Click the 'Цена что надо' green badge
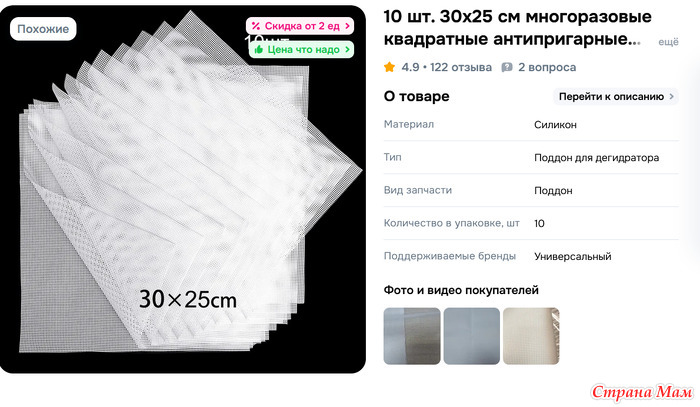The width and height of the screenshot is (700, 407). point(301,50)
